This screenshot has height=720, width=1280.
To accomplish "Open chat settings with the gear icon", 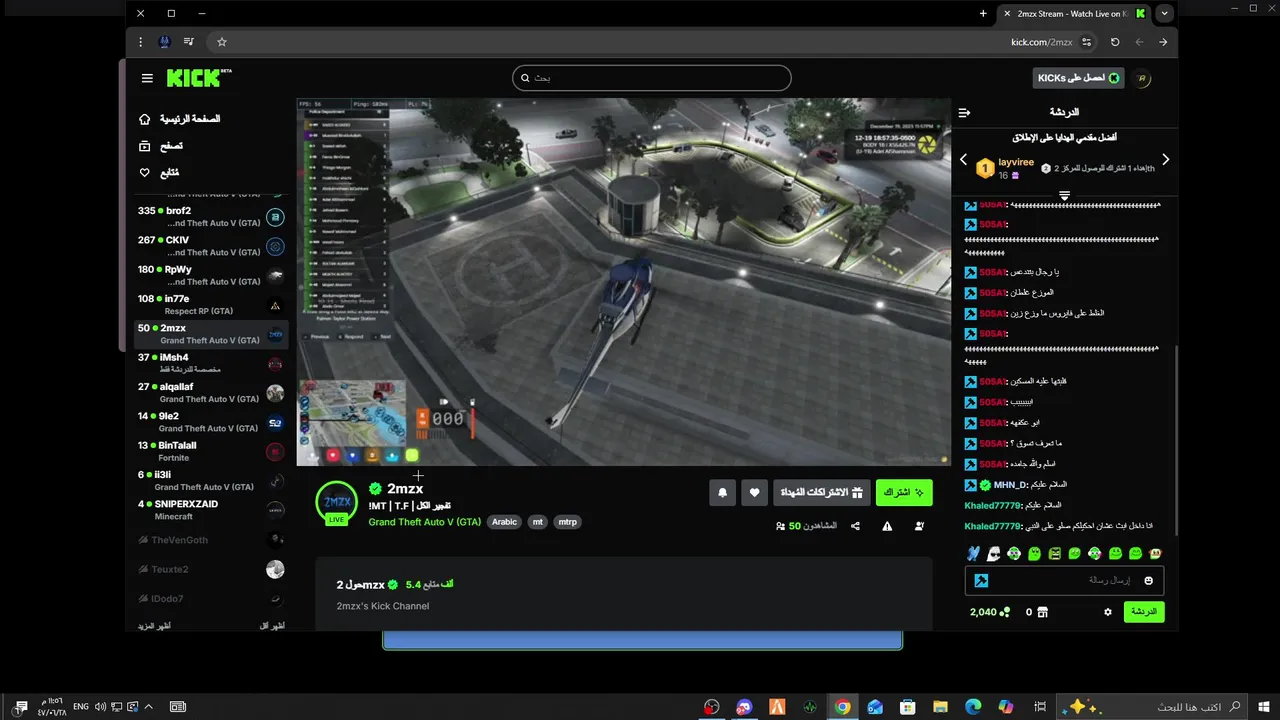I will coord(1108,612).
